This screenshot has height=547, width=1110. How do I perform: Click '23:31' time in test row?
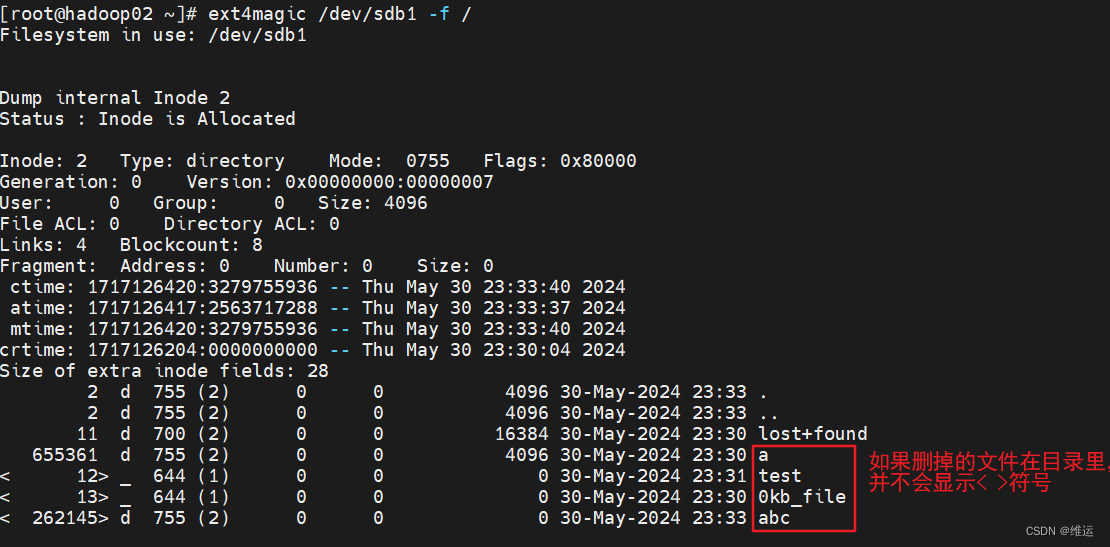click(719, 476)
